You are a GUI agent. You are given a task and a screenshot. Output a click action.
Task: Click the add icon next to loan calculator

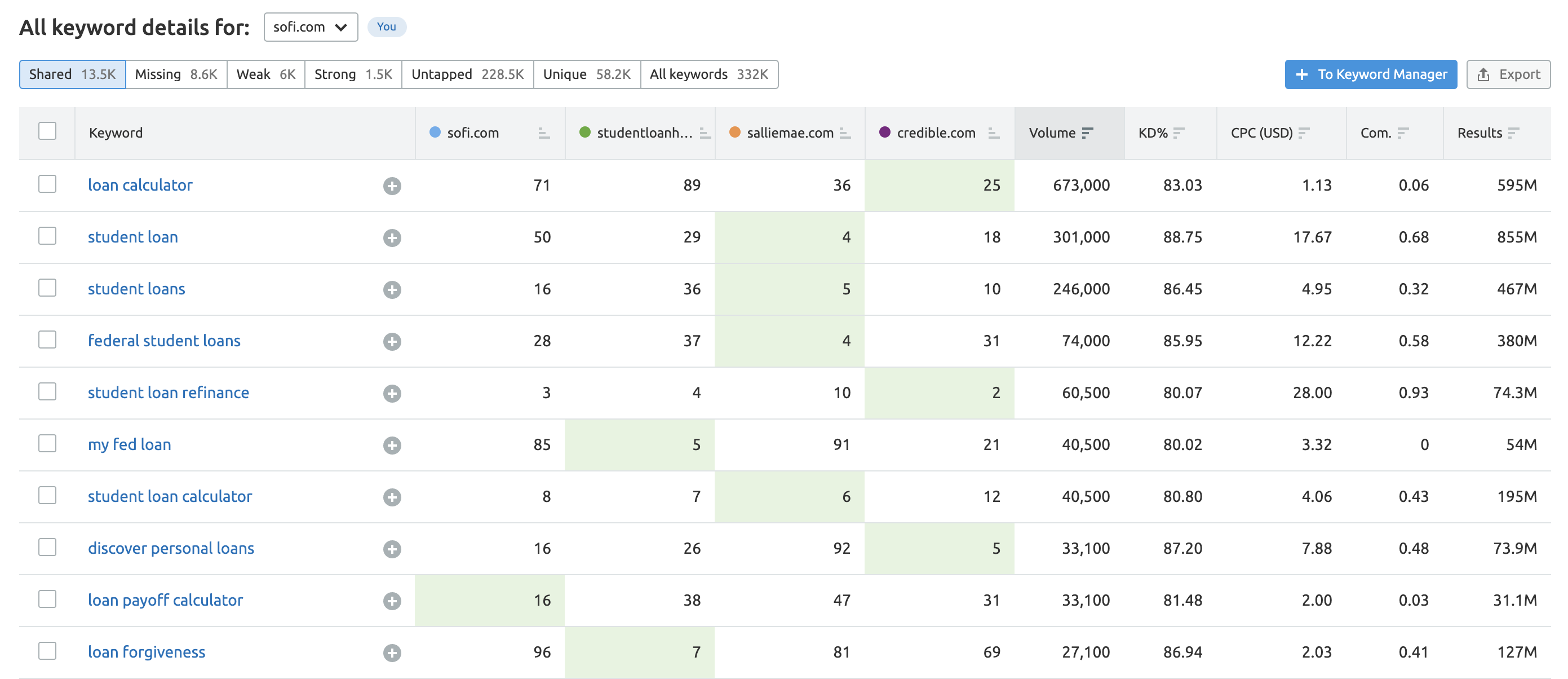click(391, 185)
